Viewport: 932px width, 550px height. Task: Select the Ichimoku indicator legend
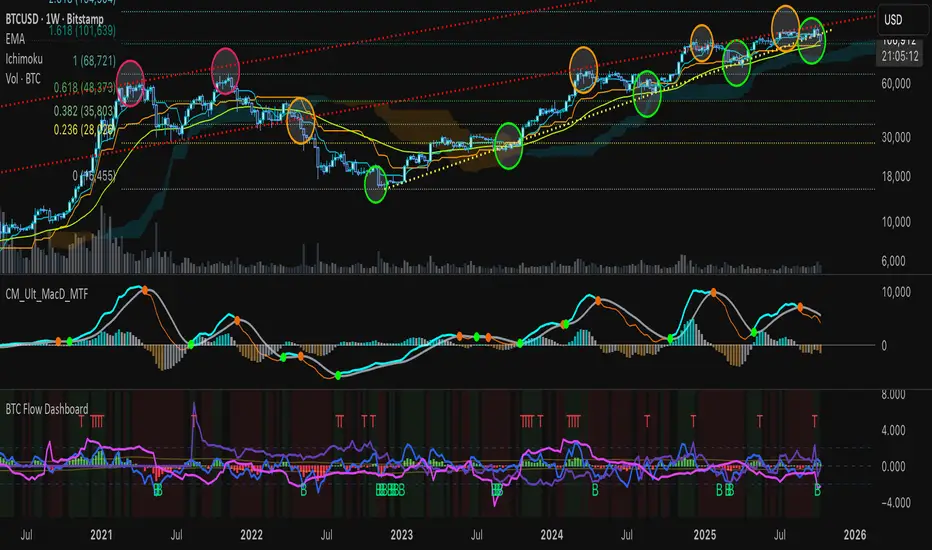click(x=24, y=59)
